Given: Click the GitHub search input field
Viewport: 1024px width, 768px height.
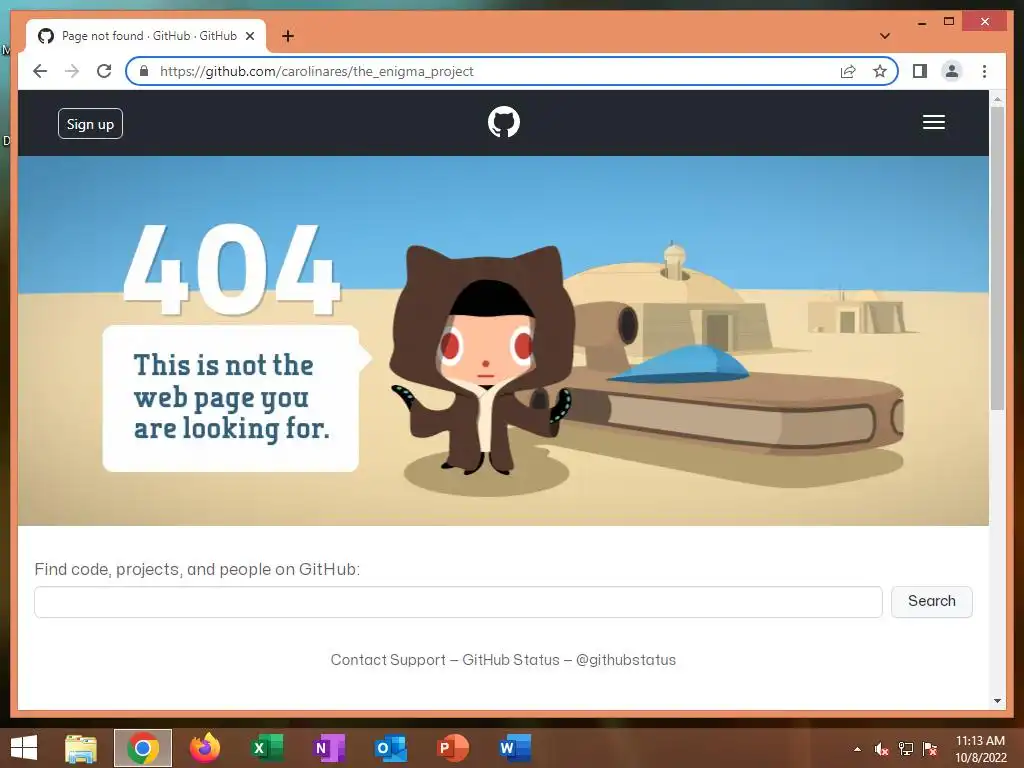Looking at the screenshot, I should (458, 601).
